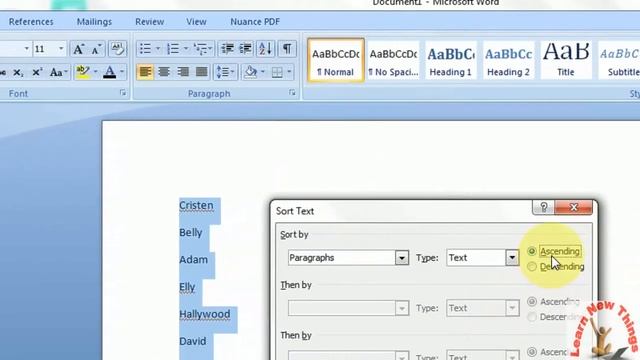Screen dimensions: 640x360
Task: Click the name David in the document
Action: click(193, 341)
